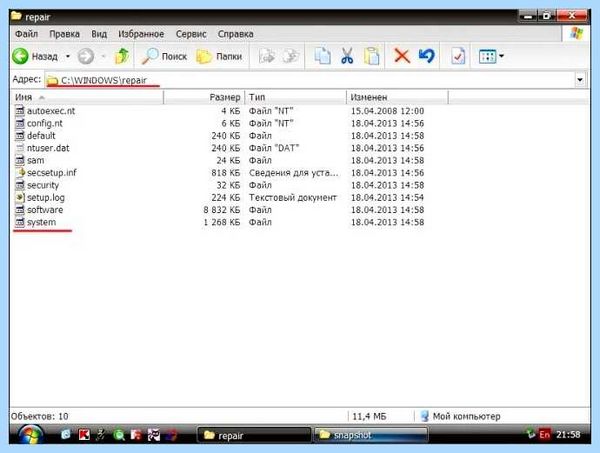This screenshot has width=600, height=453.
Task: Select the security file
Action: point(43,185)
